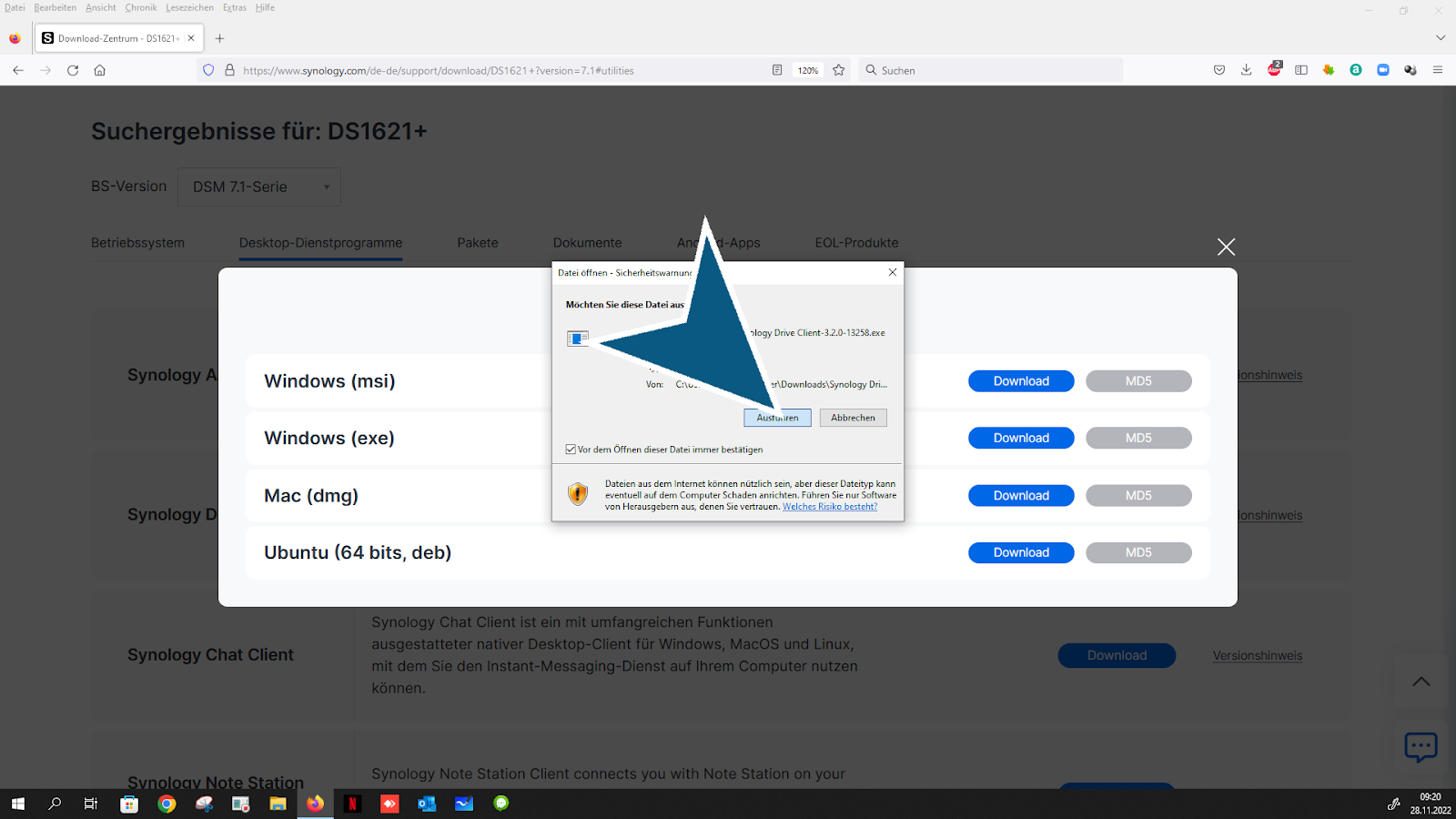This screenshot has height=819, width=1456.
Task: Show MD5 for Ubuntu (64 bits, deb)
Action: (x=1138, y=552)
